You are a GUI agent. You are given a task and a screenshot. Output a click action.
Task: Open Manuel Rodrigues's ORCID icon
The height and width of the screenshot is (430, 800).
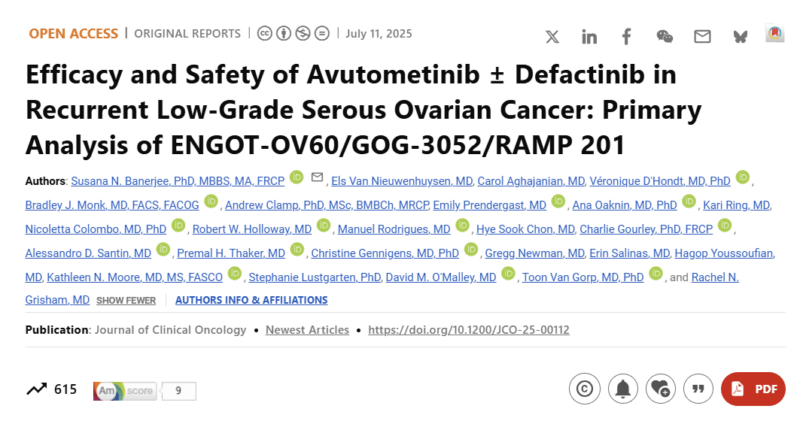click(462, 225)
